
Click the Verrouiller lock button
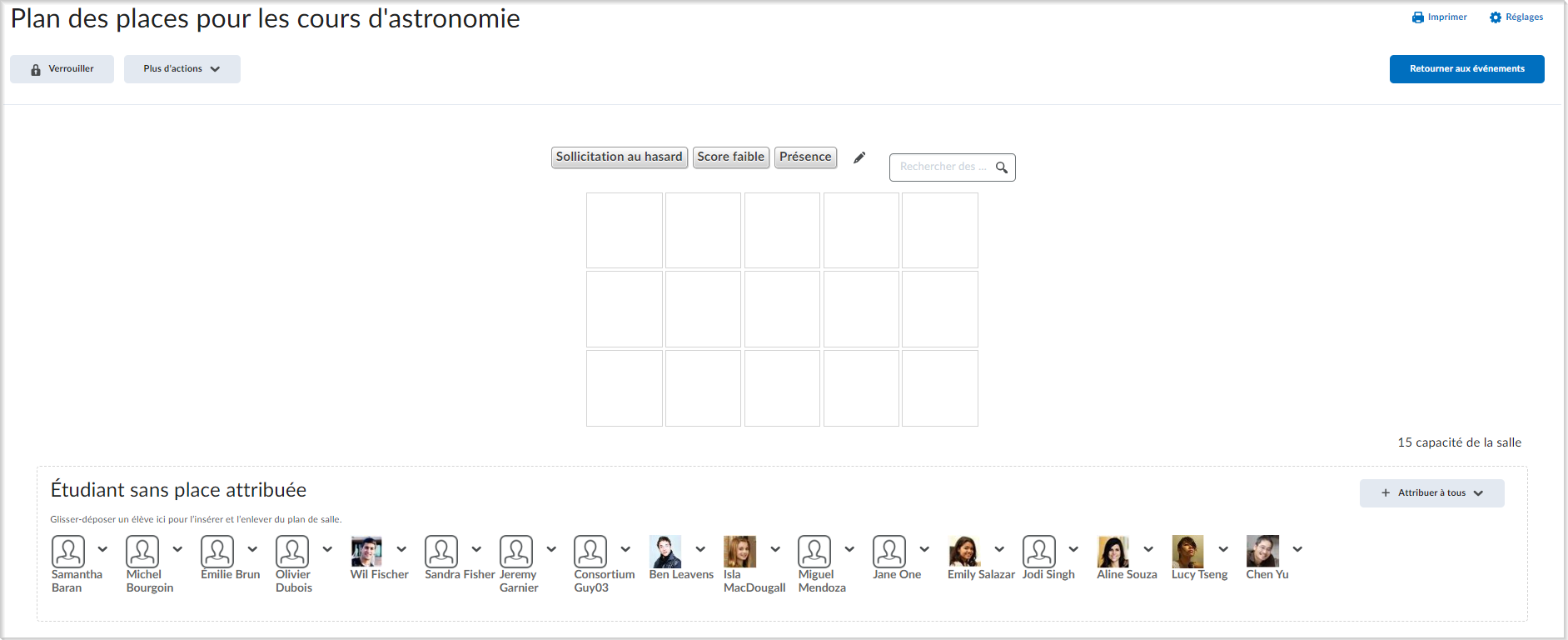point(62,69)
